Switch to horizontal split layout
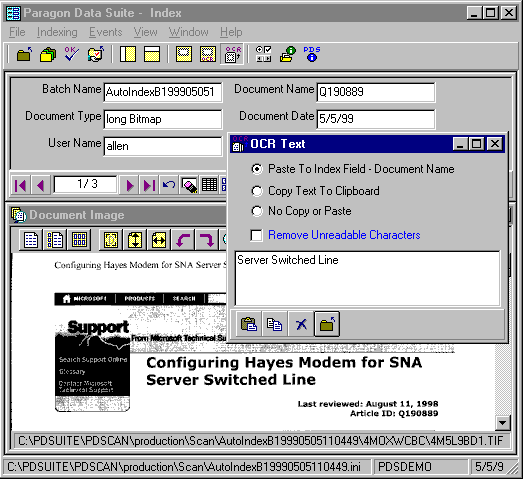523x479 pixels. tap(152, 54)
